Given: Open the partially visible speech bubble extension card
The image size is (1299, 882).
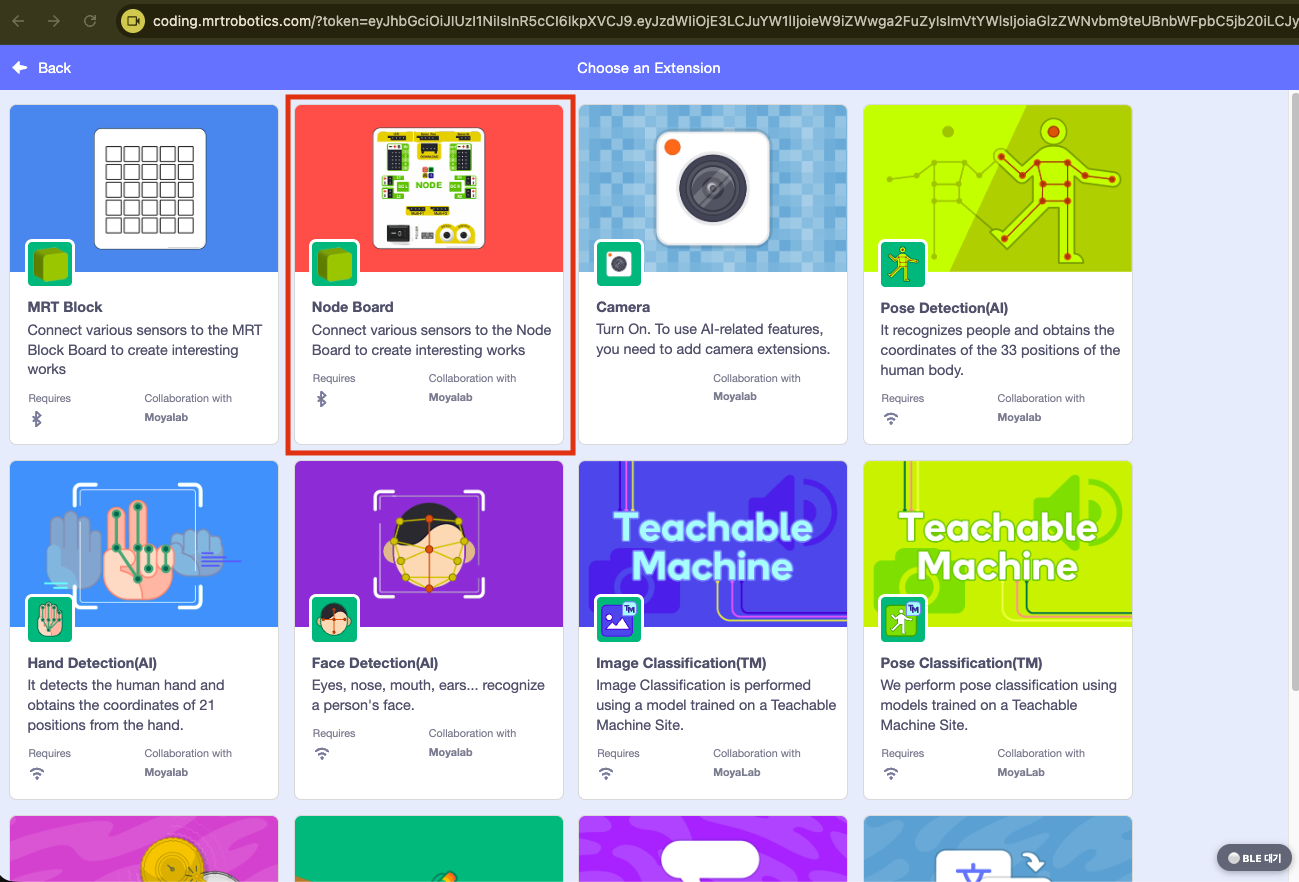Looking at the screenshot, I should point(713,849).
